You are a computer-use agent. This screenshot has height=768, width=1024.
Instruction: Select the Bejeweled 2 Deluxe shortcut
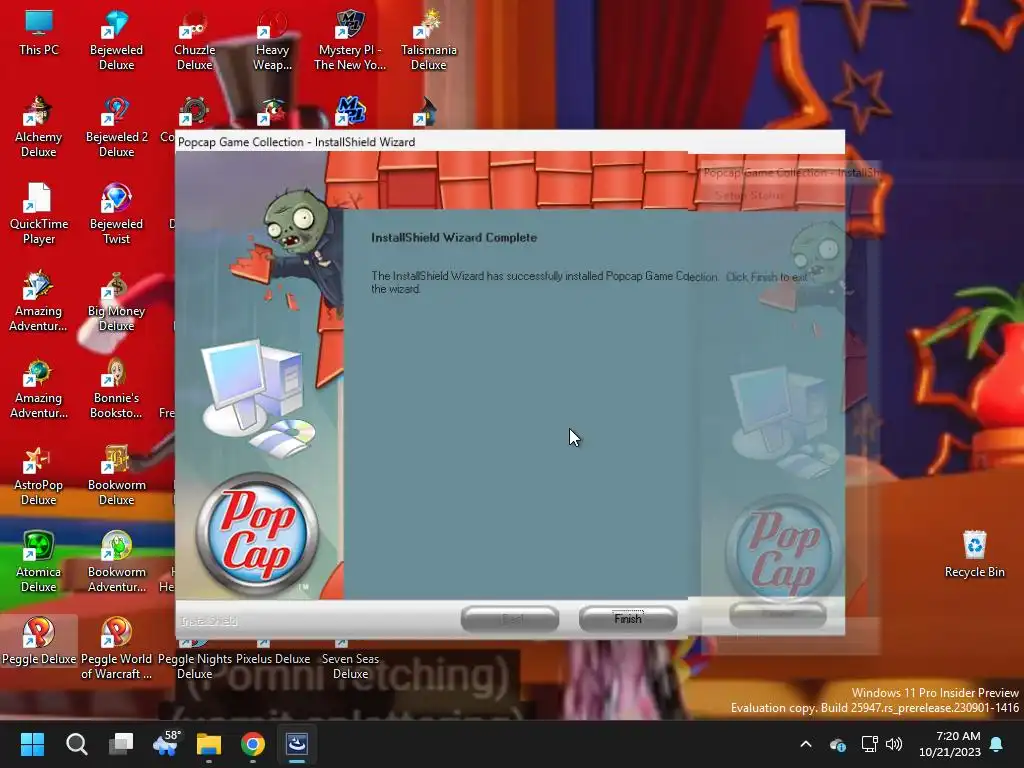point(116,127)
